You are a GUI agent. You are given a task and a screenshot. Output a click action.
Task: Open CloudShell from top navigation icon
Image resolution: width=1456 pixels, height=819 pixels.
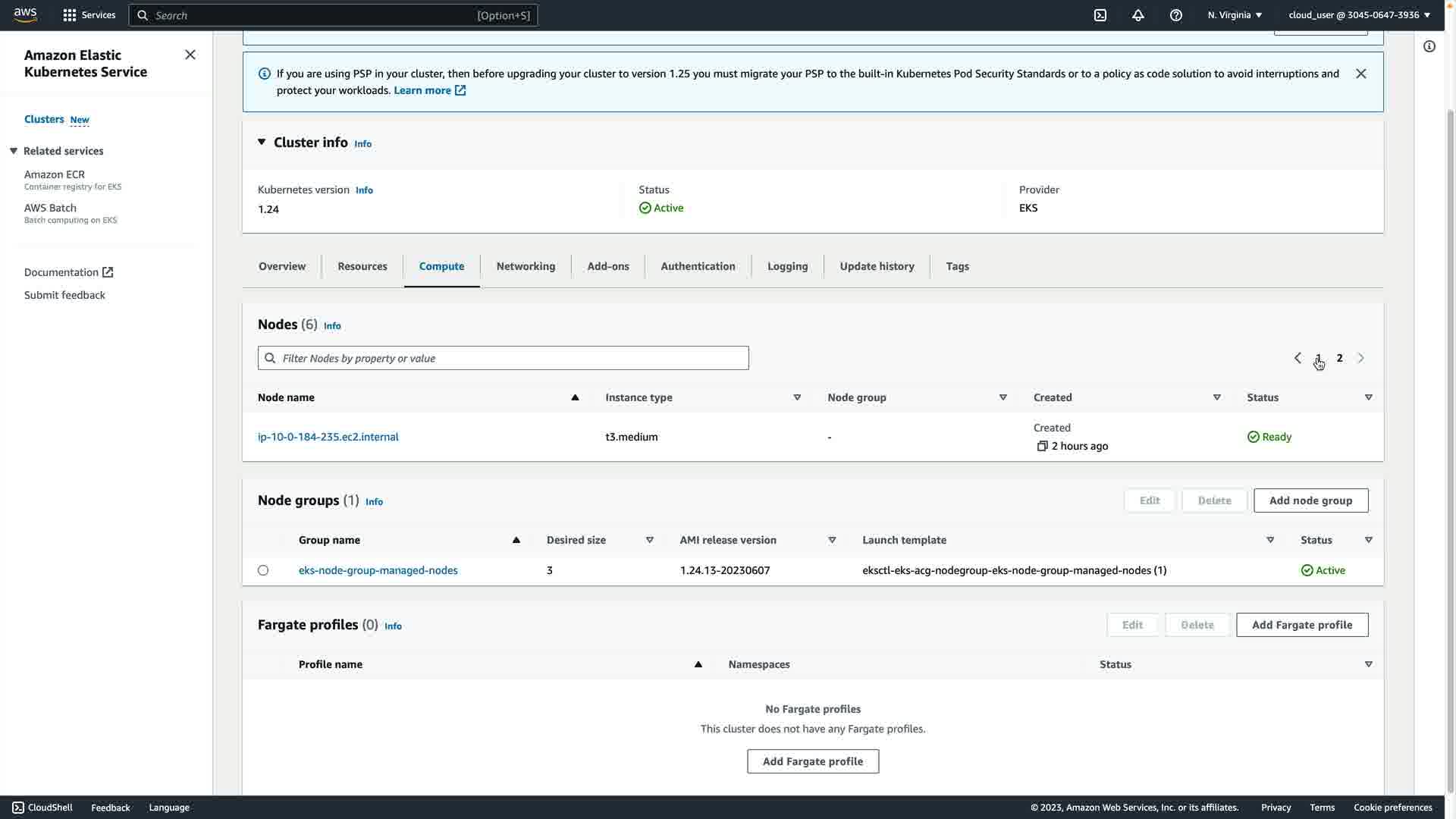click(x=1100, y=15)
